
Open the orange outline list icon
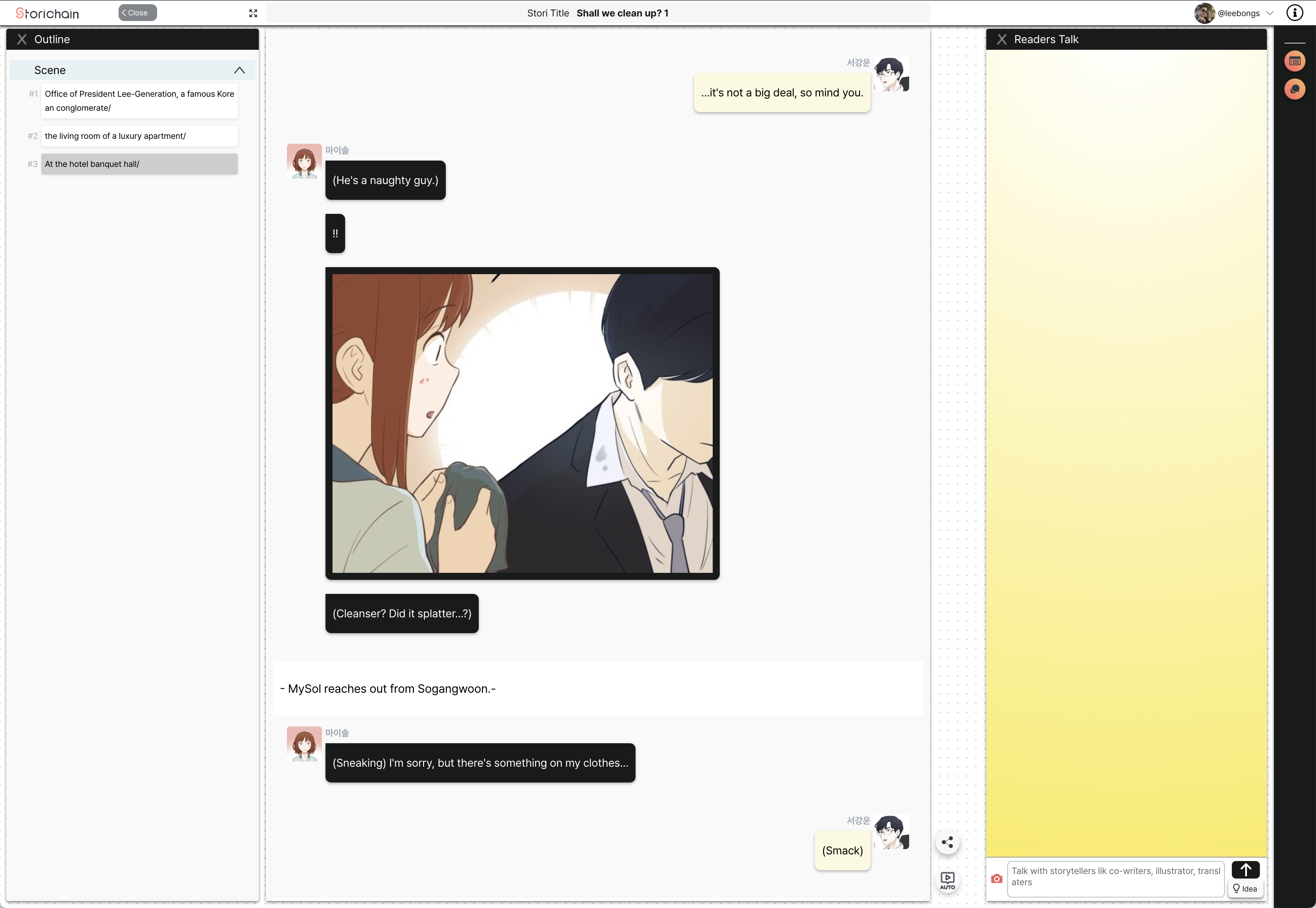coord(1294,61)
